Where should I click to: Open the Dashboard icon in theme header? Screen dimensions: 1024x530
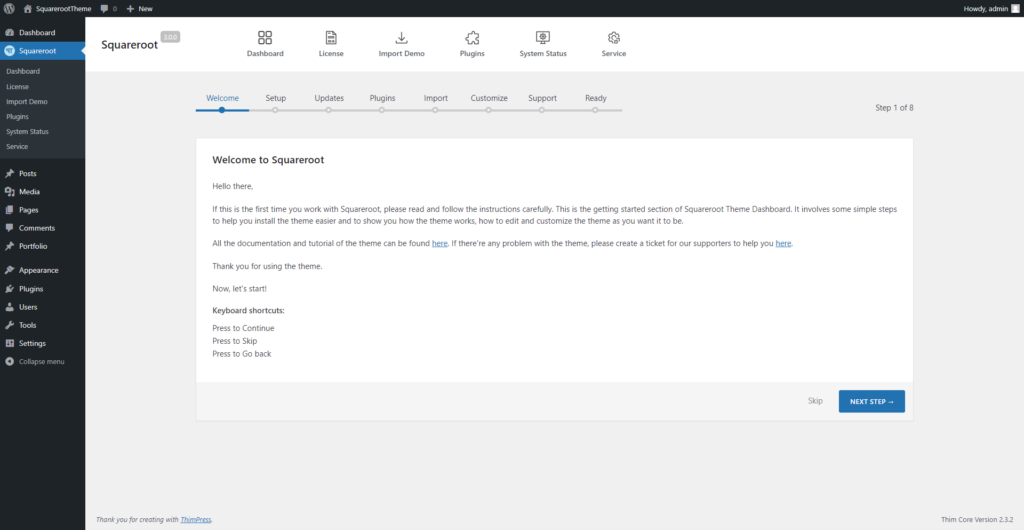tap(265, 37)
